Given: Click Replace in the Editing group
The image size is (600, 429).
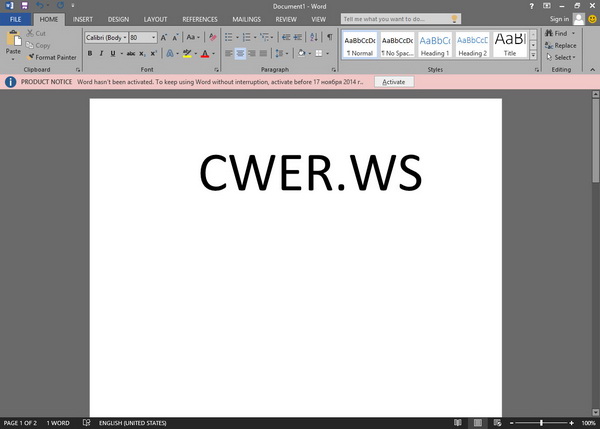Looking at the screenshot, I should click(561, 46).
